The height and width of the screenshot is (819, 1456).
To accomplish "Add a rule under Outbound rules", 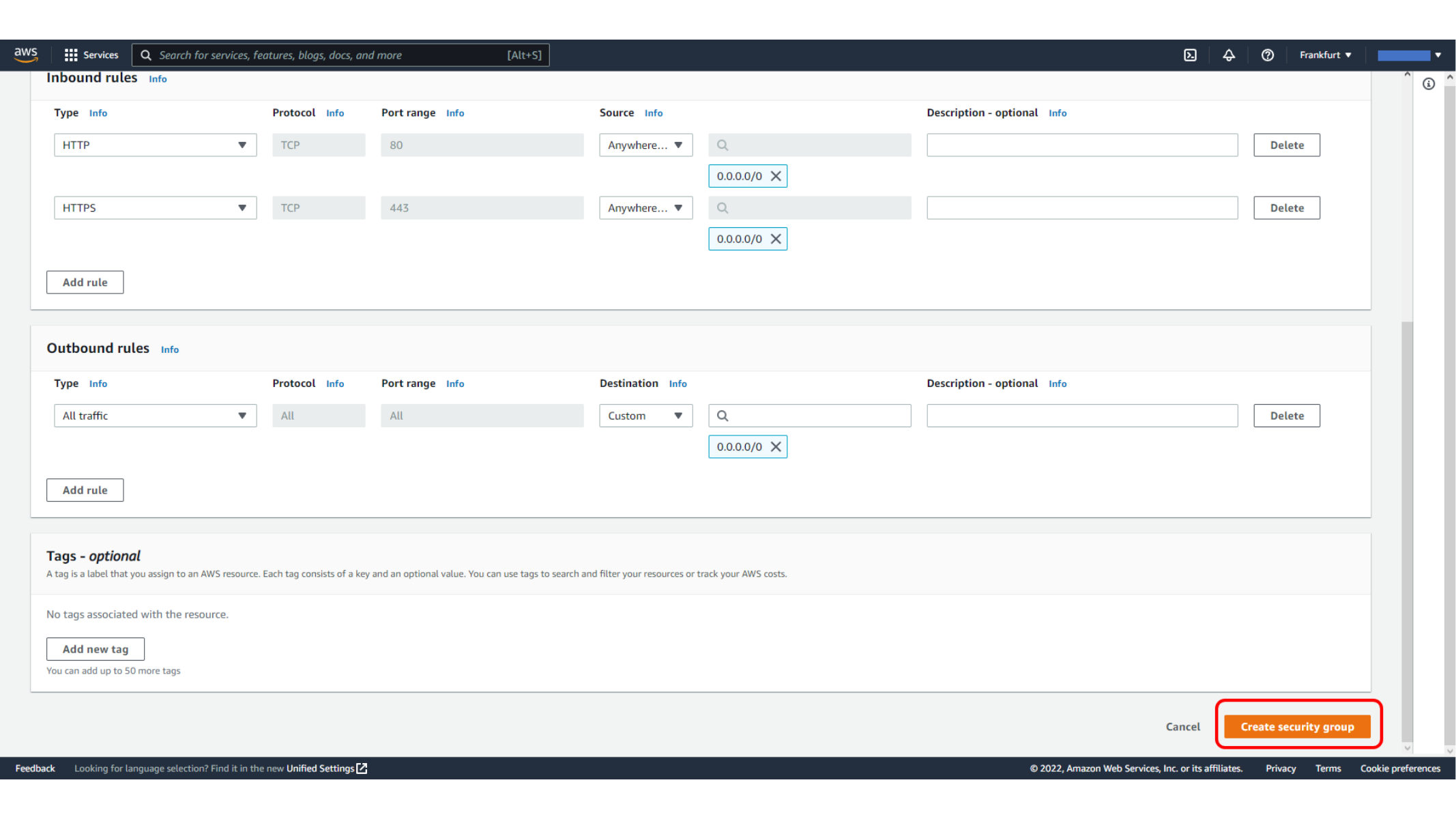I will pos(85,490).
